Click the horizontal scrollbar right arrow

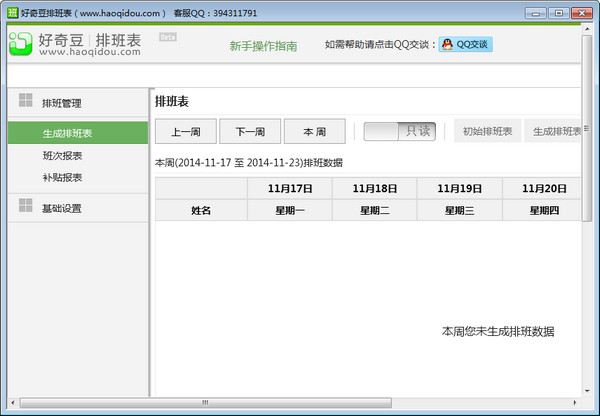[575, 403]
